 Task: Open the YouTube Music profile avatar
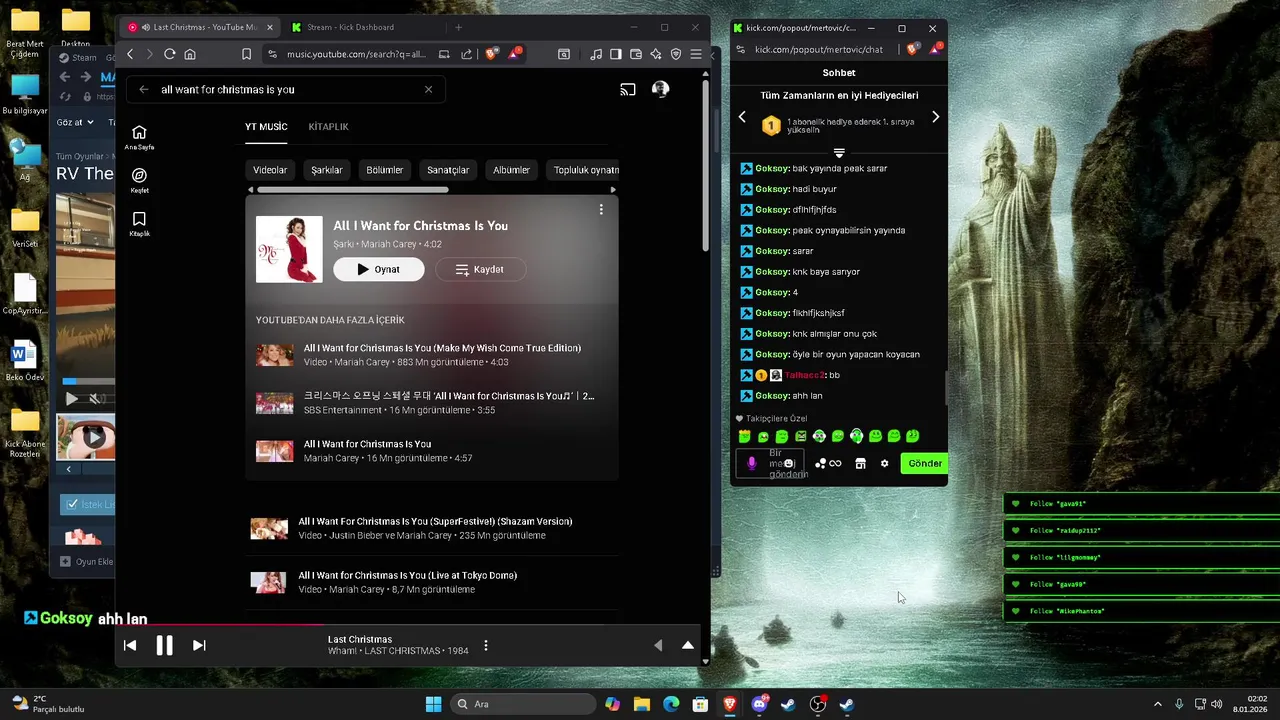tap(660, 89)
